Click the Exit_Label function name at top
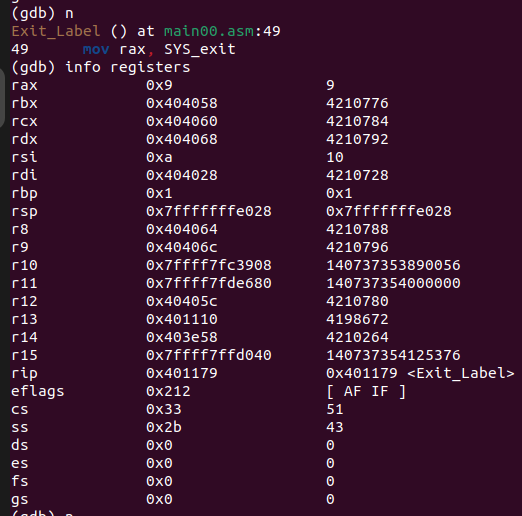The height and width of the screenshot is (516, 522). pos(56,31)
